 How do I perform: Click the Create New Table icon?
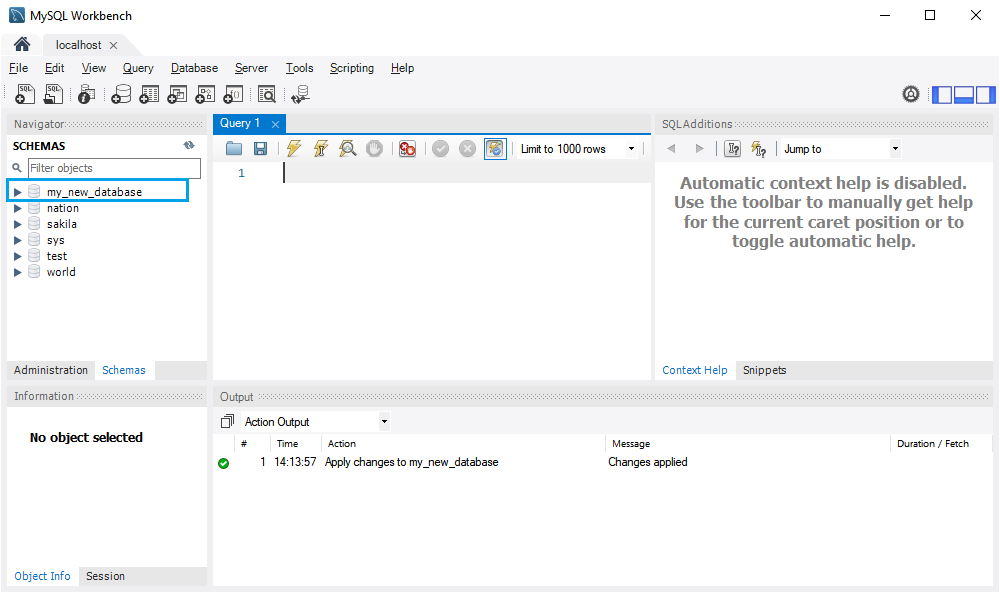149,94
